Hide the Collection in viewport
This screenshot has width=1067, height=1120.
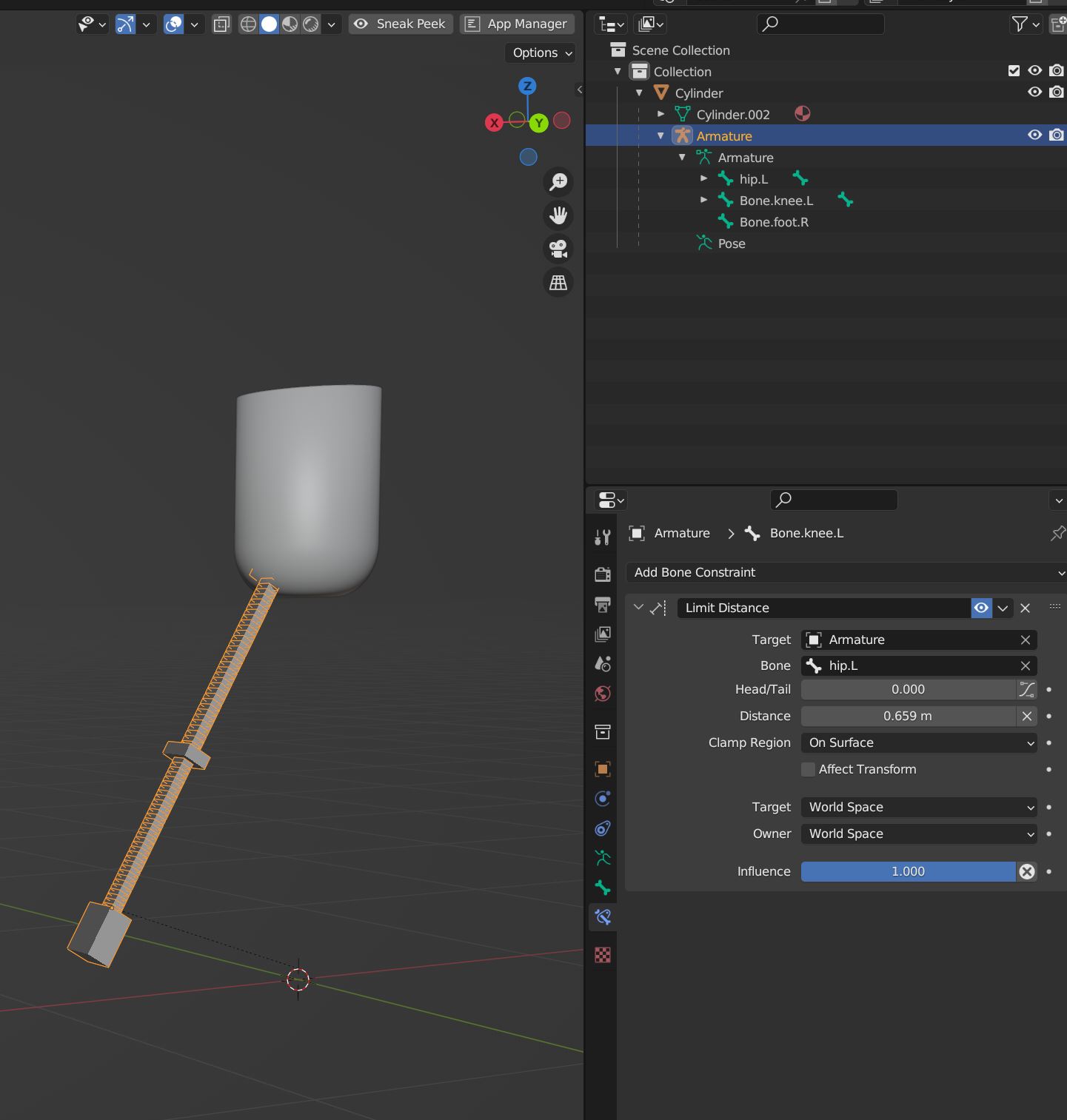pos(1034,71)
